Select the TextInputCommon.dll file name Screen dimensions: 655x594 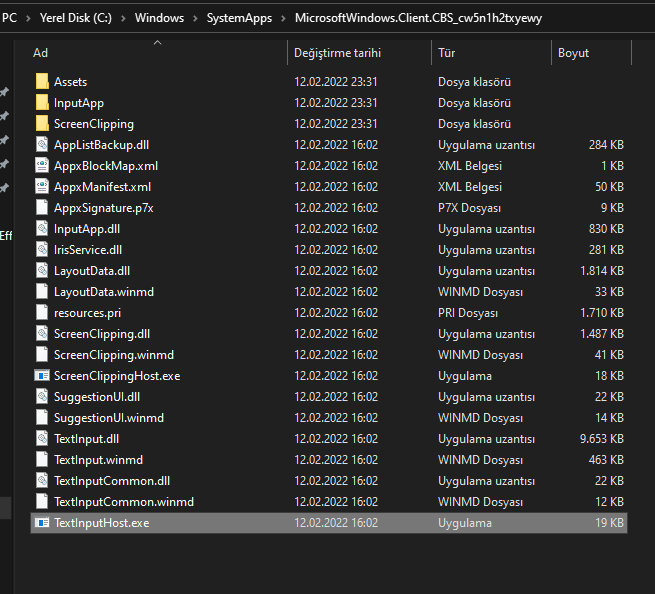coord(112,481)
